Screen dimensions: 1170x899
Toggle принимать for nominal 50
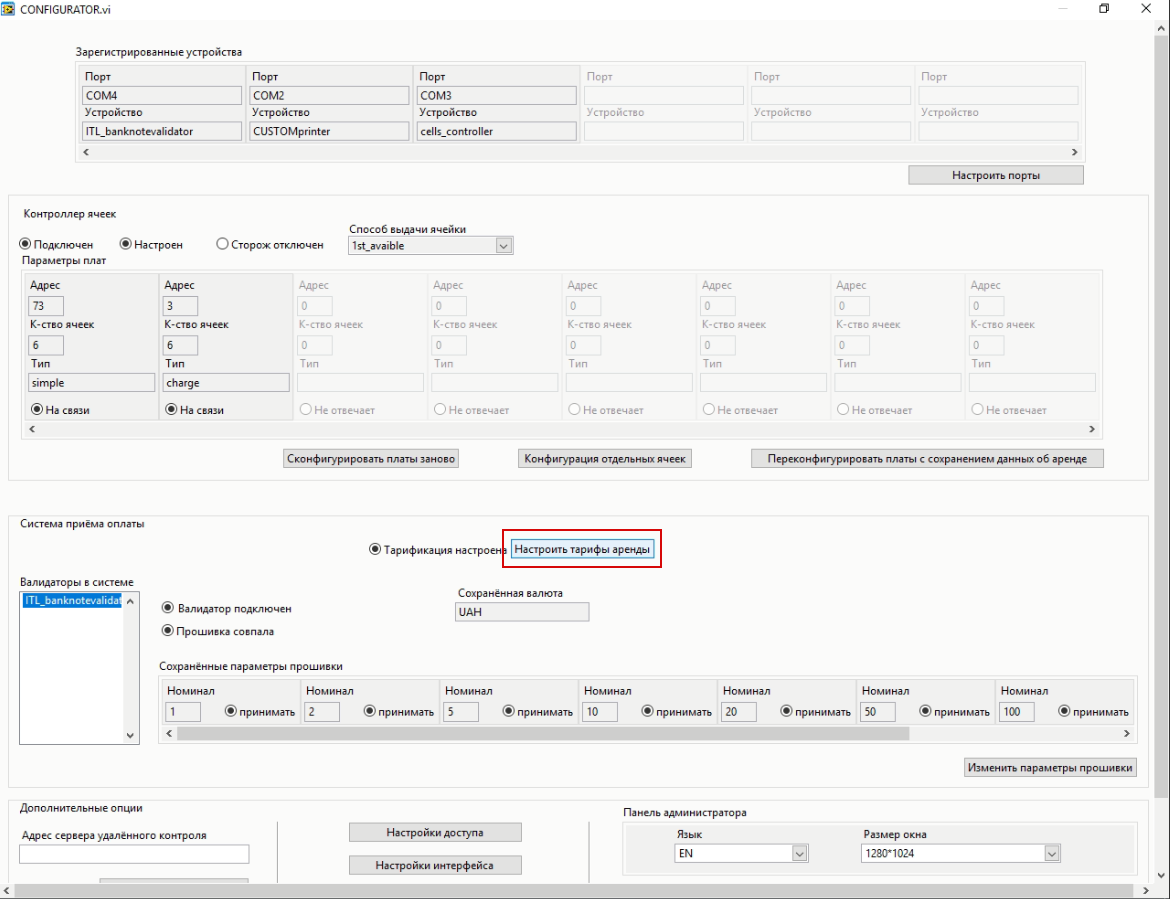925,712
